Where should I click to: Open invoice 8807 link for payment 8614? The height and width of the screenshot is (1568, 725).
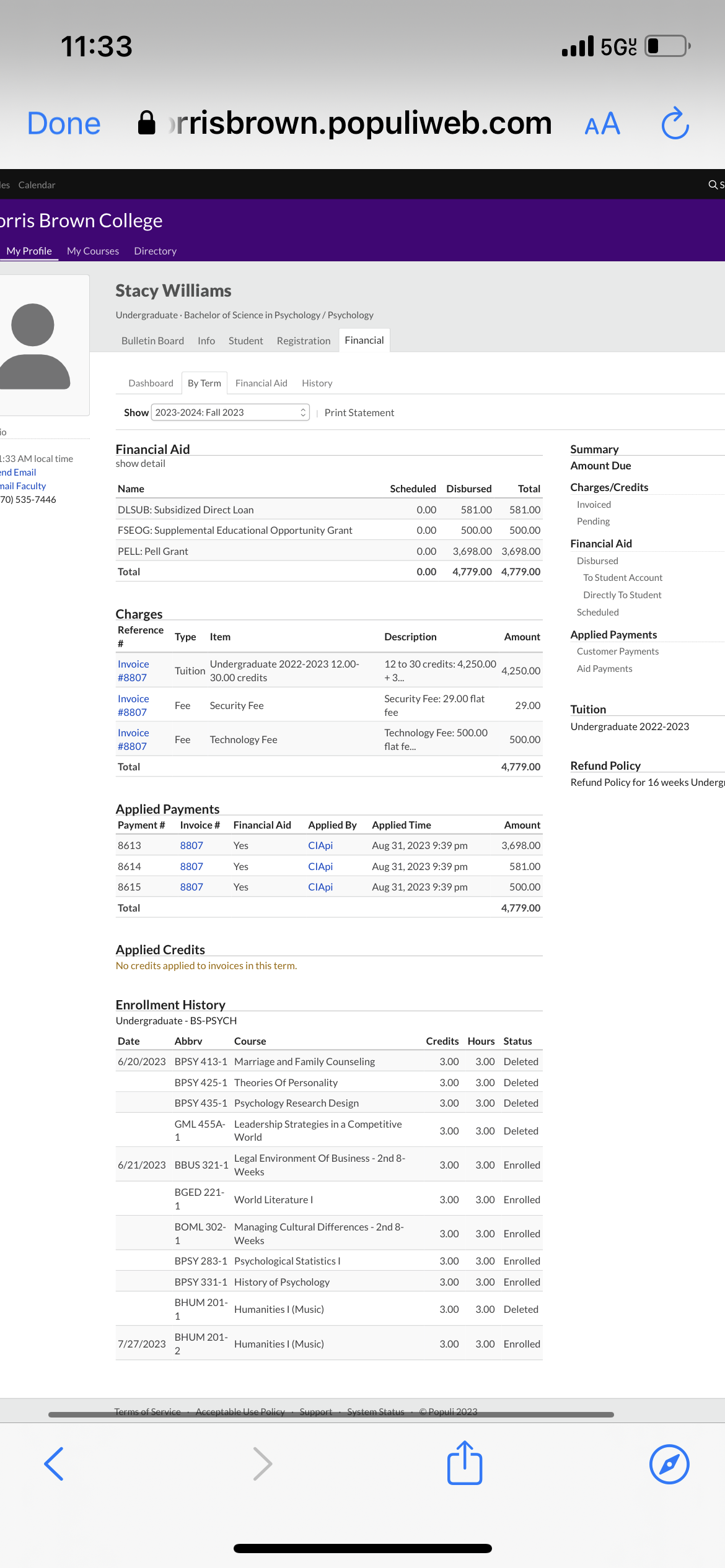click(191, 866)
